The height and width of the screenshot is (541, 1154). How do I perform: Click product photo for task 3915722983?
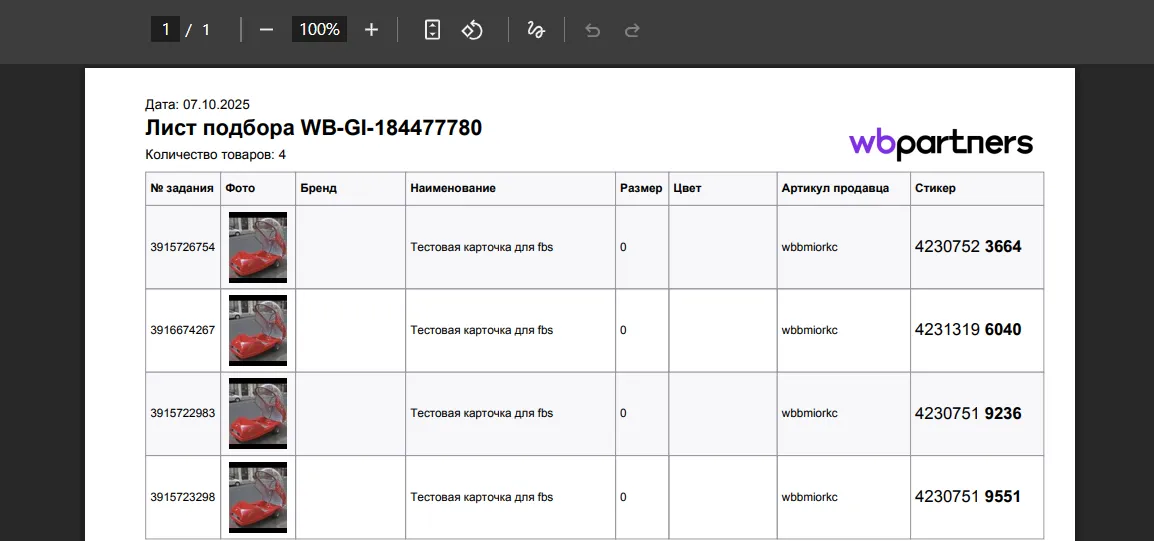tap(258, 413)
